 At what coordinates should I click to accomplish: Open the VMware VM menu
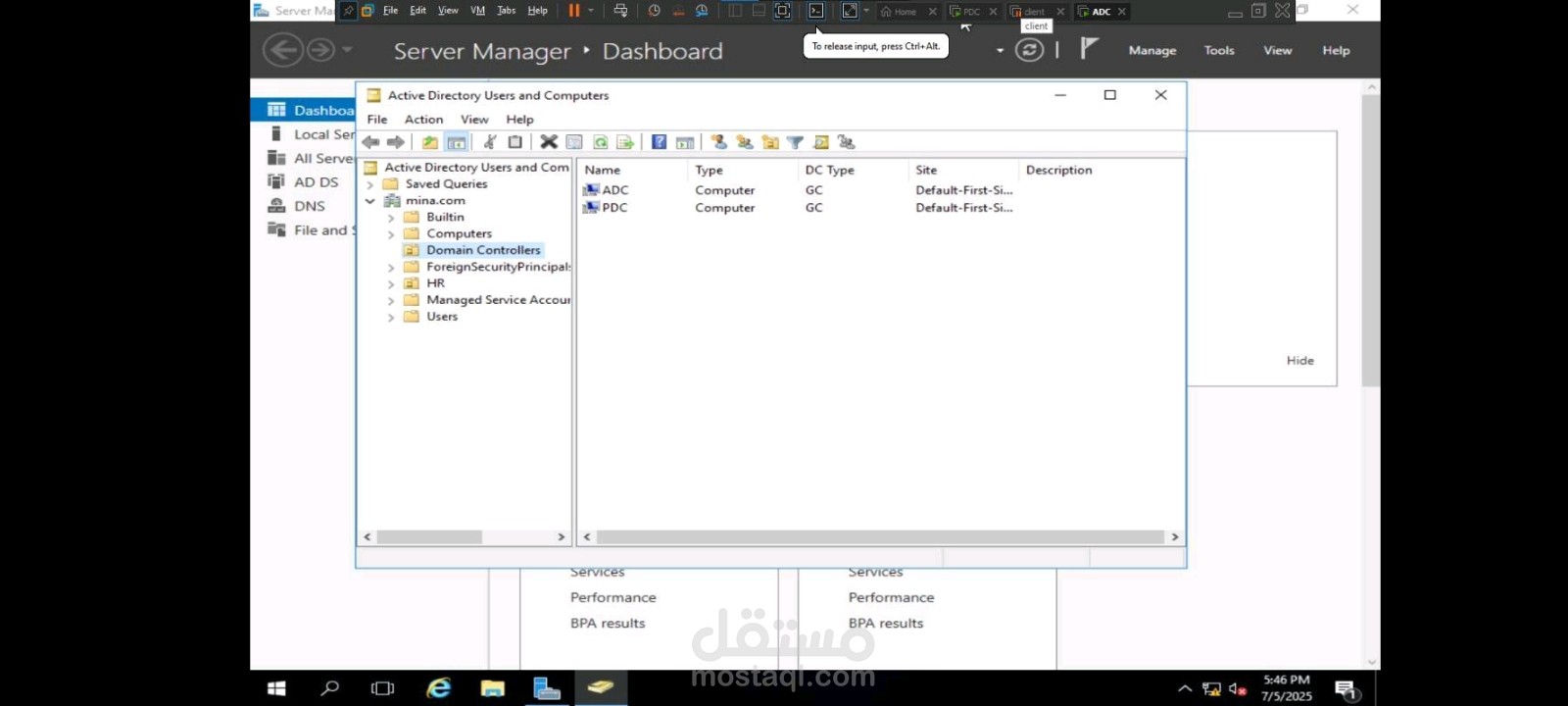click(x=477, y=11)
